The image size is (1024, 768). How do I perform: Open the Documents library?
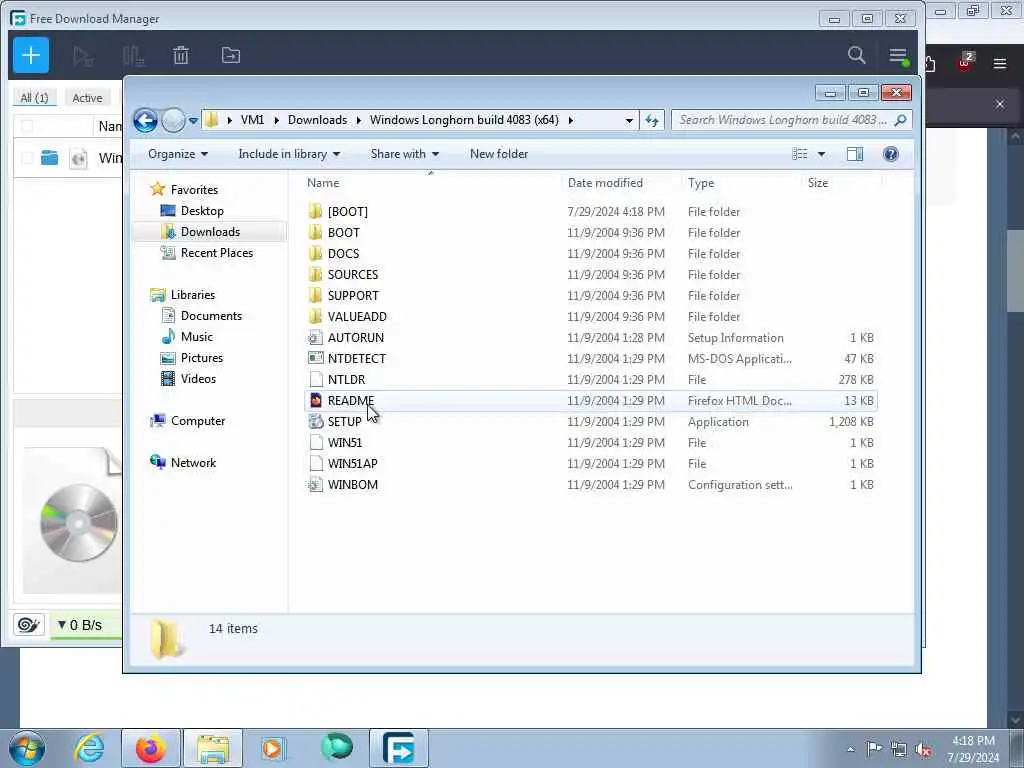[211, 316]
